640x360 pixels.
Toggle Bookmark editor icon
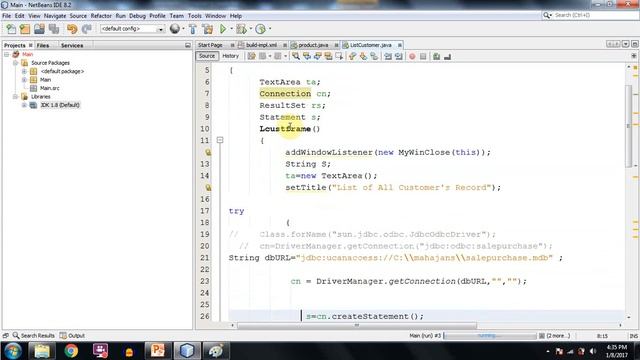click(x=374, y=56)
